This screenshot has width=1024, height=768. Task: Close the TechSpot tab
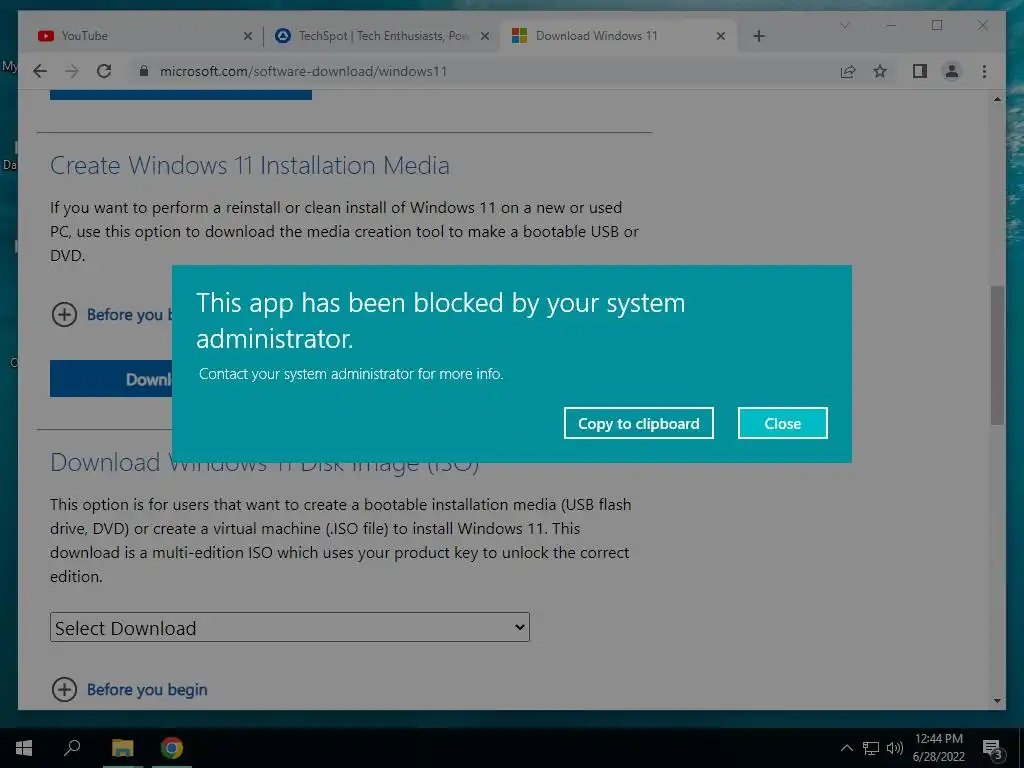point(485,36)
